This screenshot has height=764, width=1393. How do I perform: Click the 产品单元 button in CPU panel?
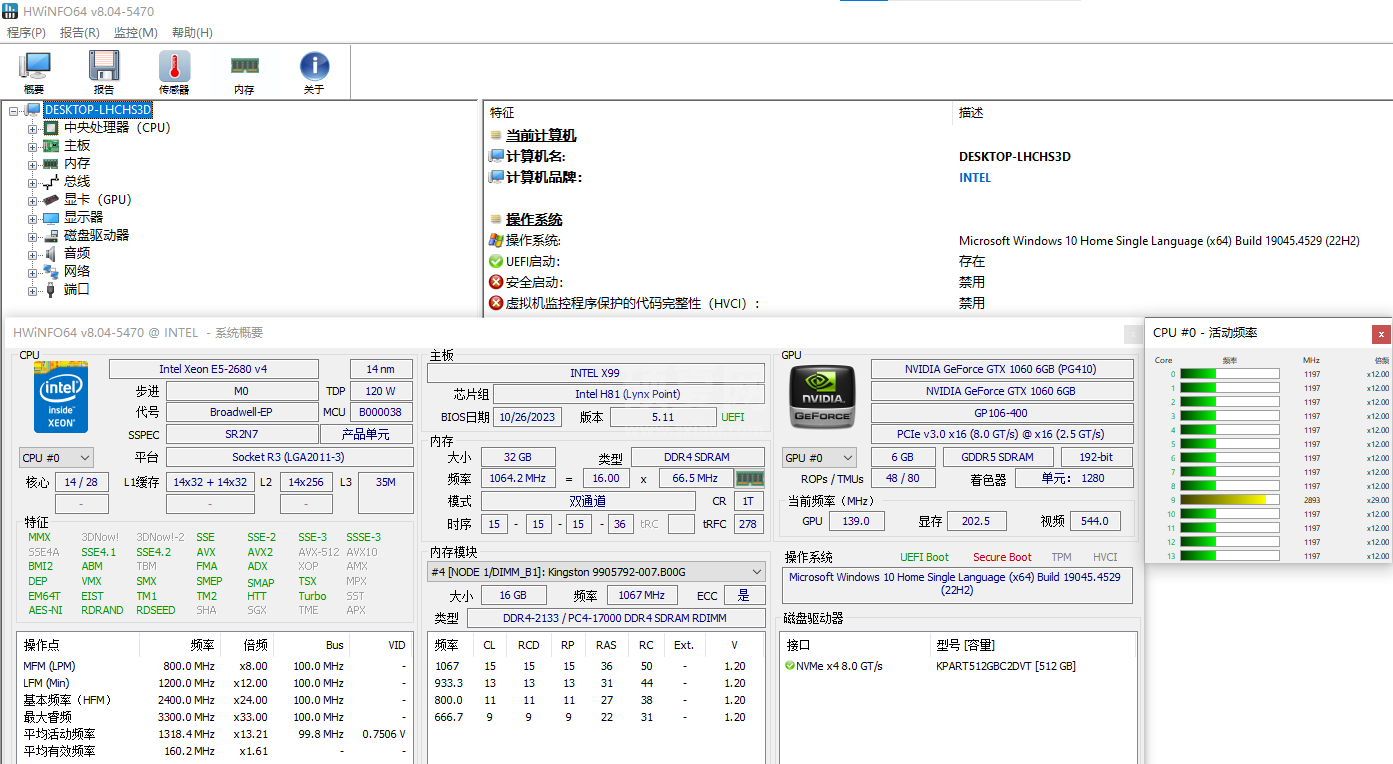pos(367,434)
